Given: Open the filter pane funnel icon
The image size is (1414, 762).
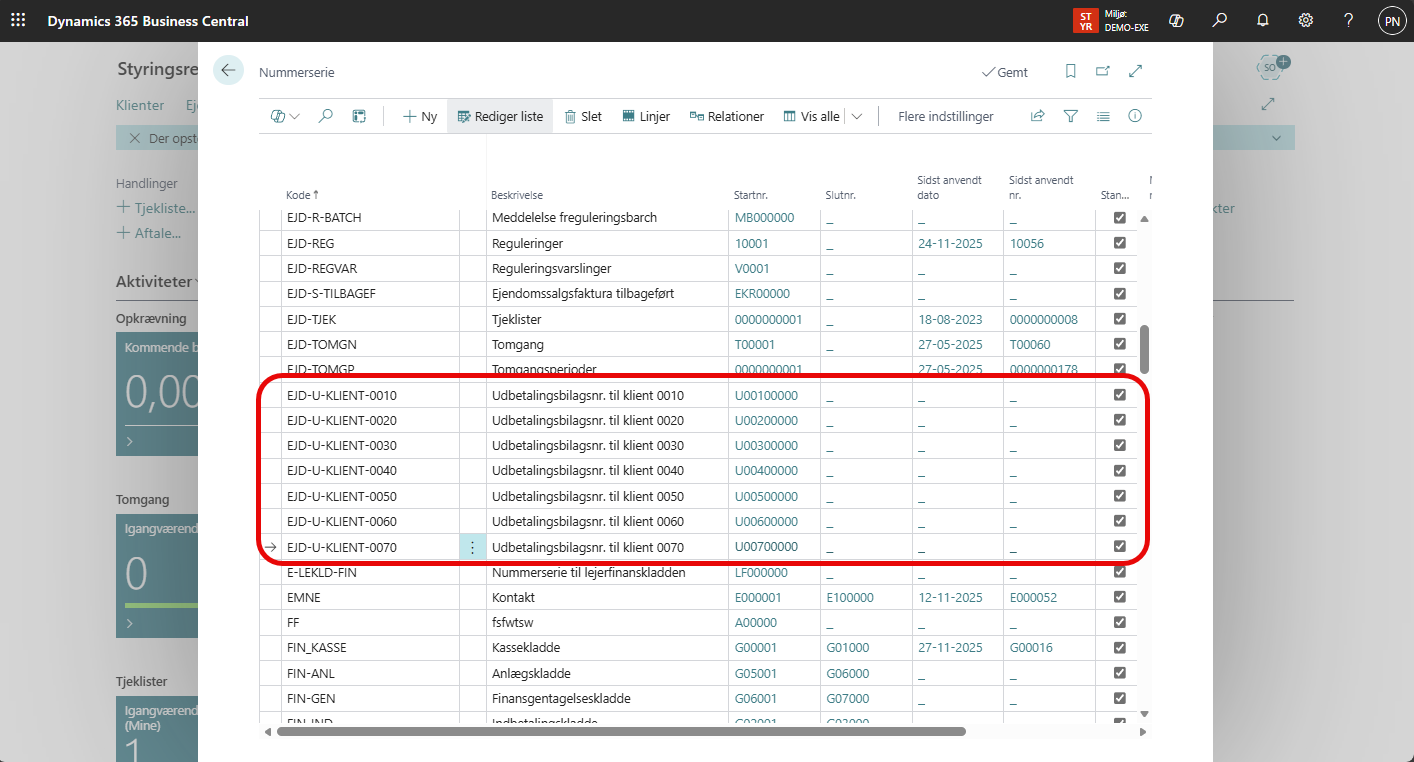Looking at the screenshot, I should [1070, 116].
